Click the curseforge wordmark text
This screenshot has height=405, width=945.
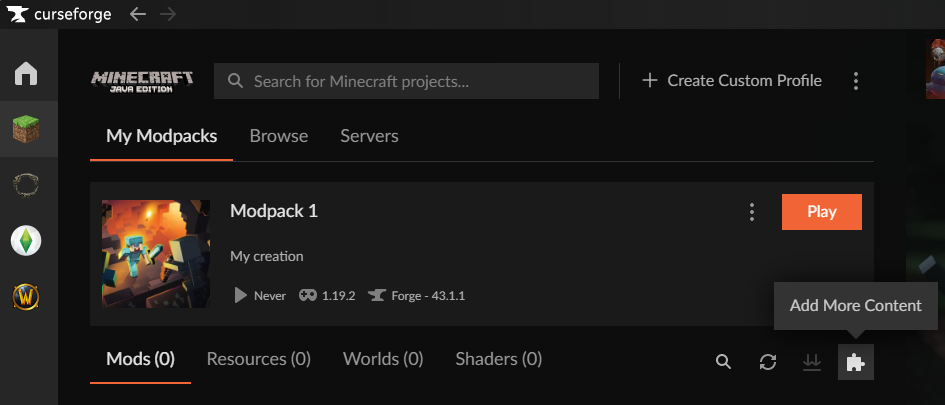point(72,14)
